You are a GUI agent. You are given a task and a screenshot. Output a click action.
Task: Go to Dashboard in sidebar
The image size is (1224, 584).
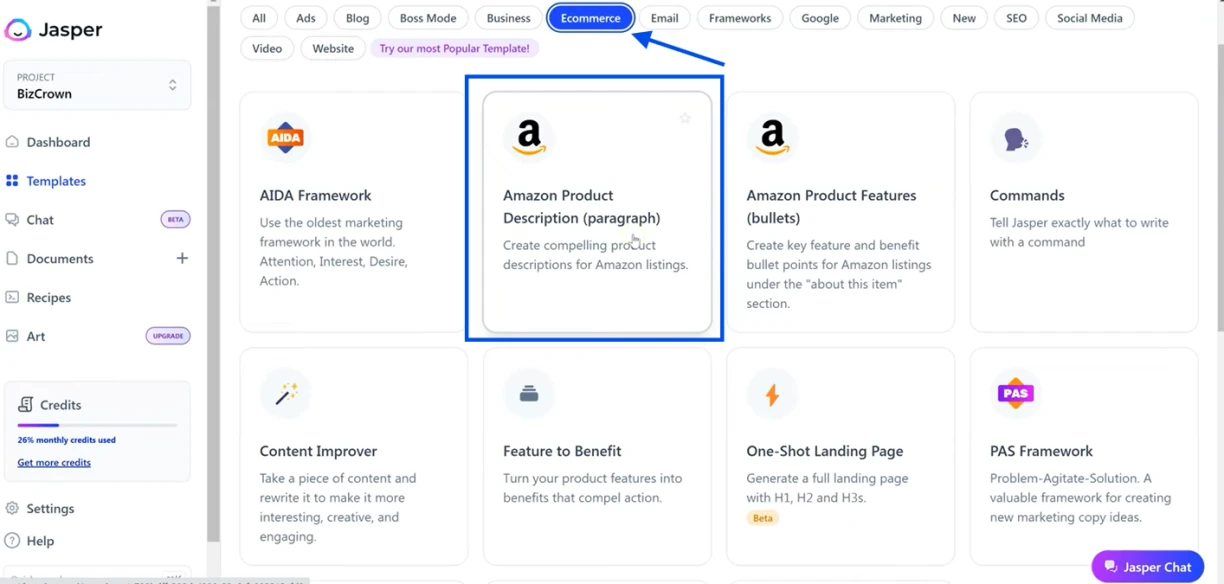(58, 142)
